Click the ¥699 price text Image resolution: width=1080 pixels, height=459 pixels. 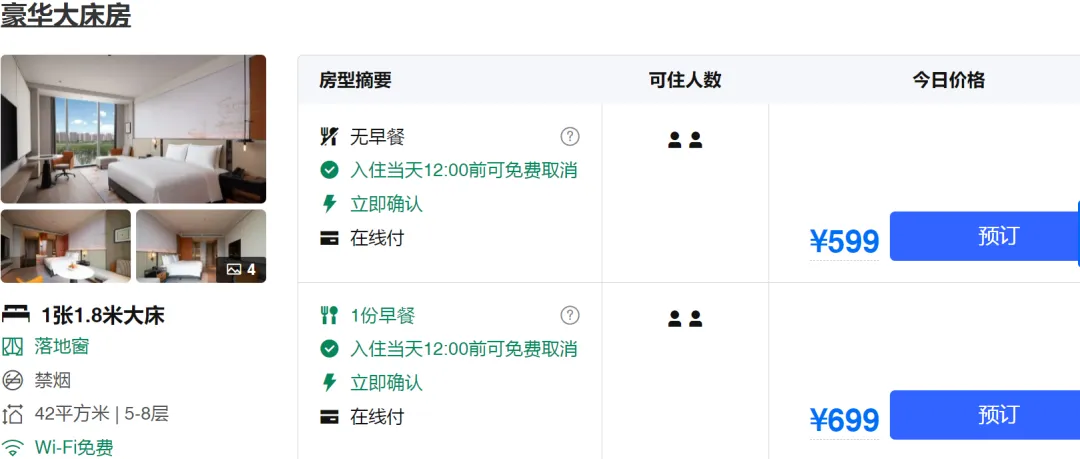(x=844, y=420)
